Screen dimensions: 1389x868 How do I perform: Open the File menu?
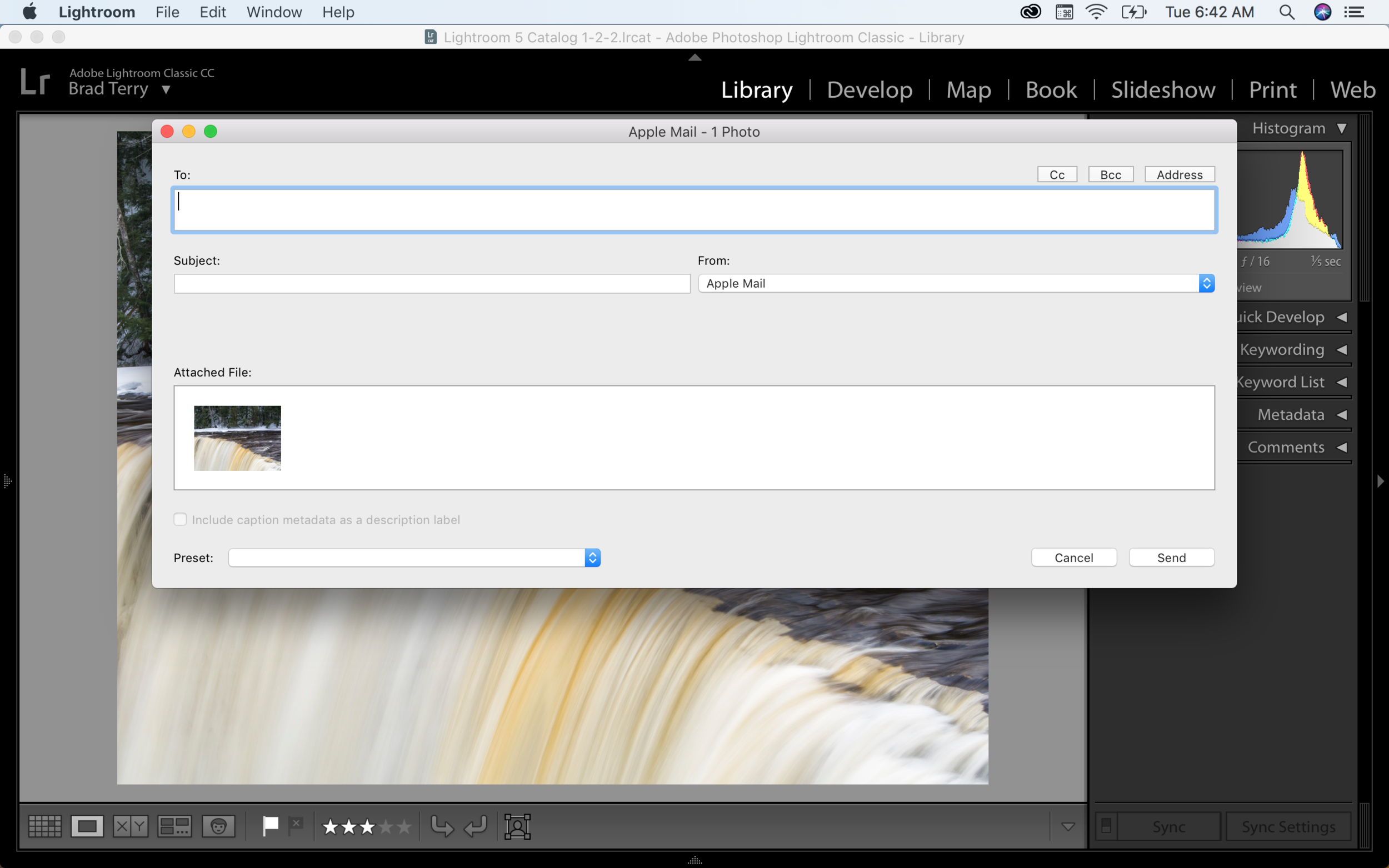(x=167, y=12)
